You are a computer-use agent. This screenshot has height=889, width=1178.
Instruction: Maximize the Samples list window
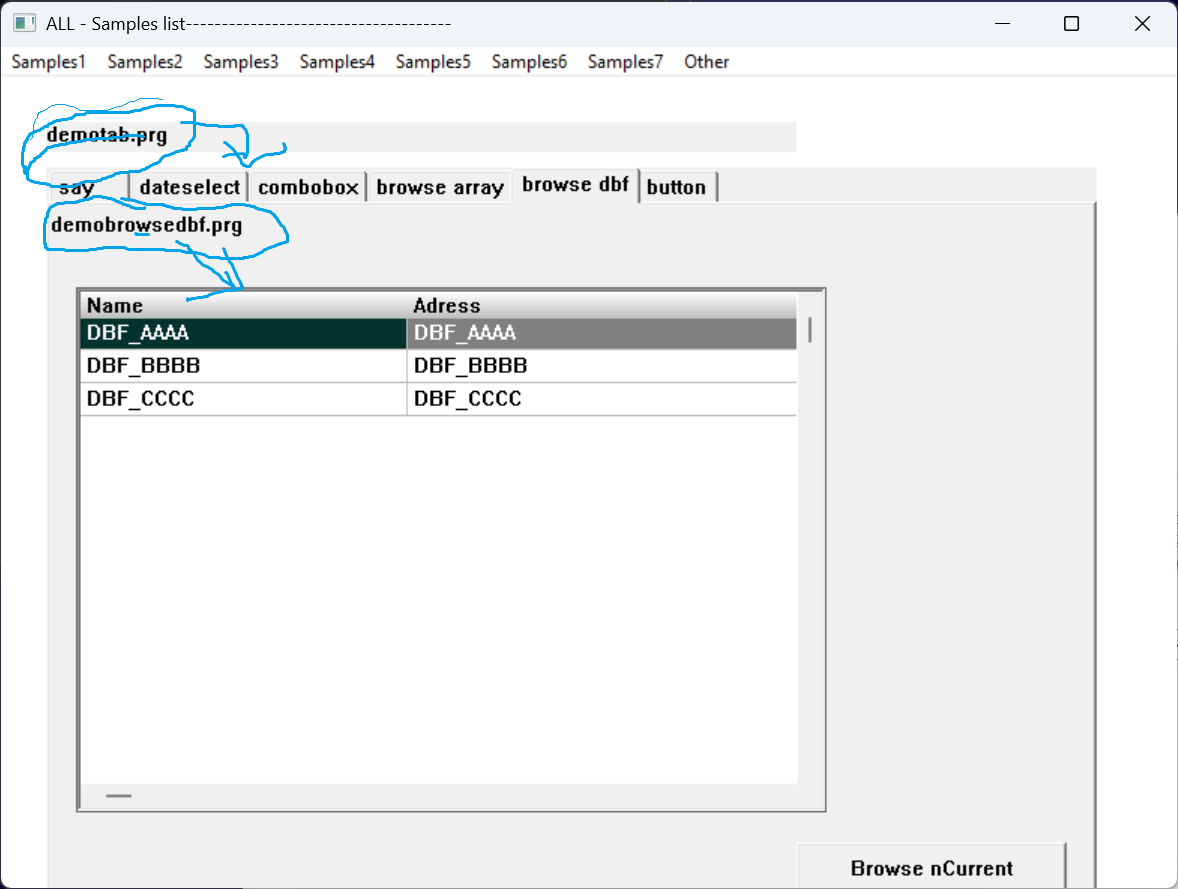pos(1071,24)
